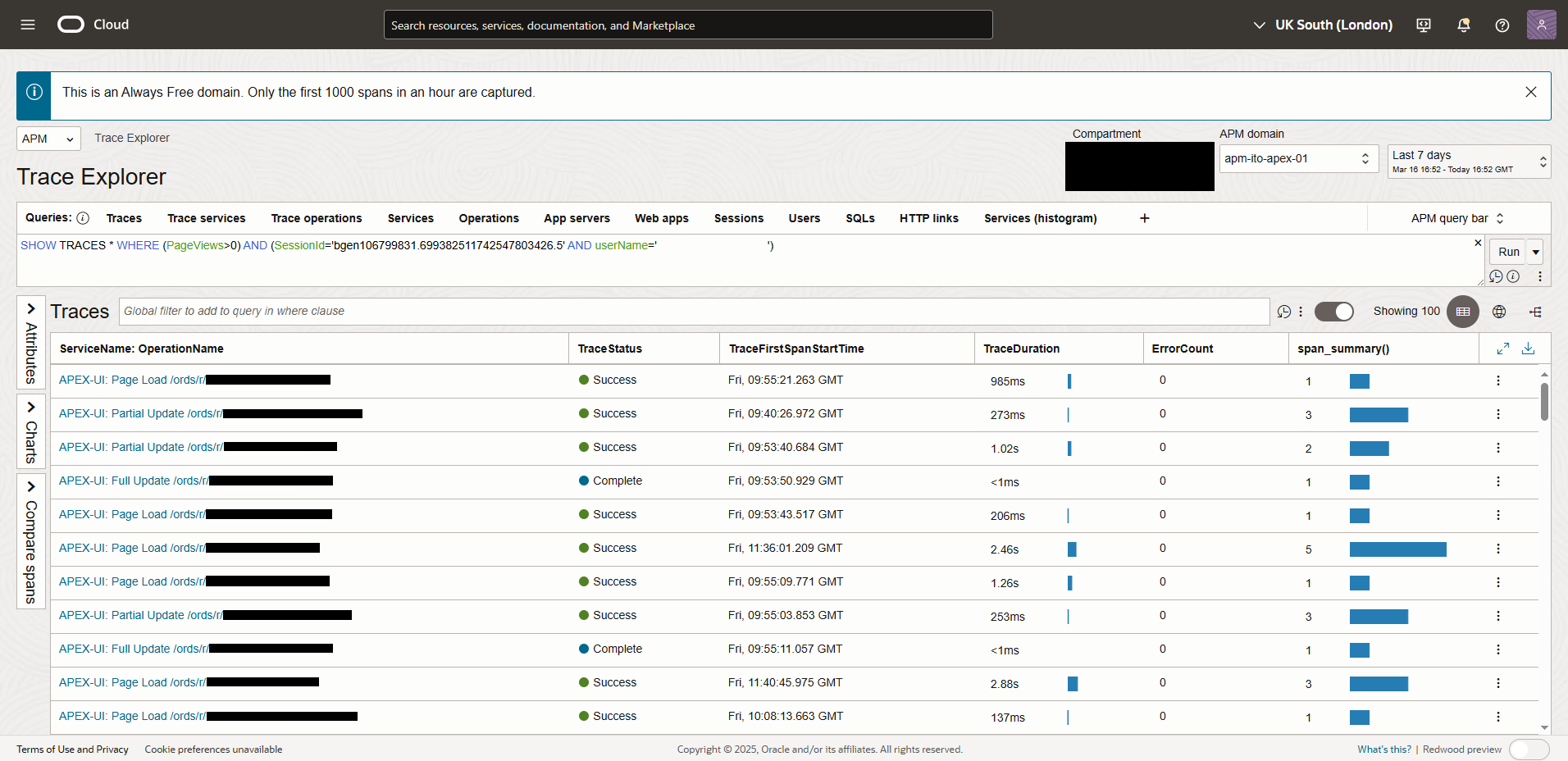Open the topology tree view icon

1535,312
